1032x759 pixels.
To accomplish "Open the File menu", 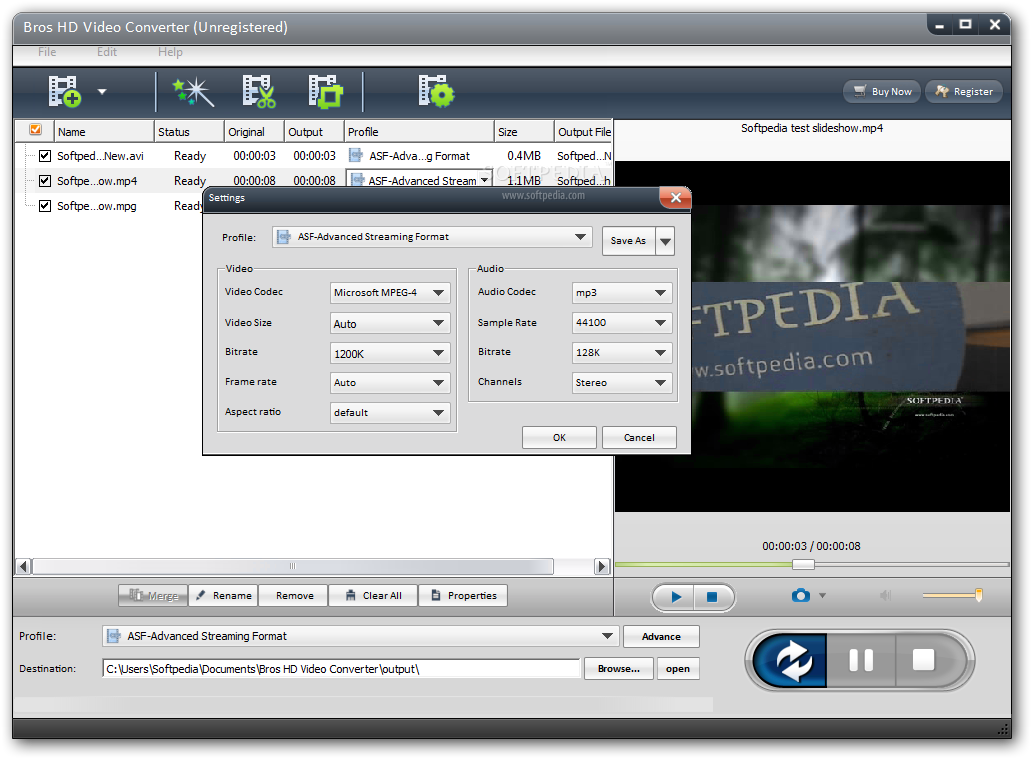I will click(47, 52).
